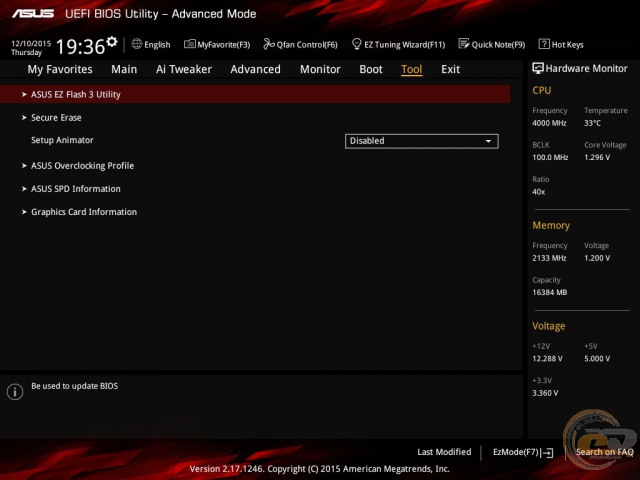Click the Quick Note pencil icon
This screenshot has height=480, width=640.
tap(464, 44)
